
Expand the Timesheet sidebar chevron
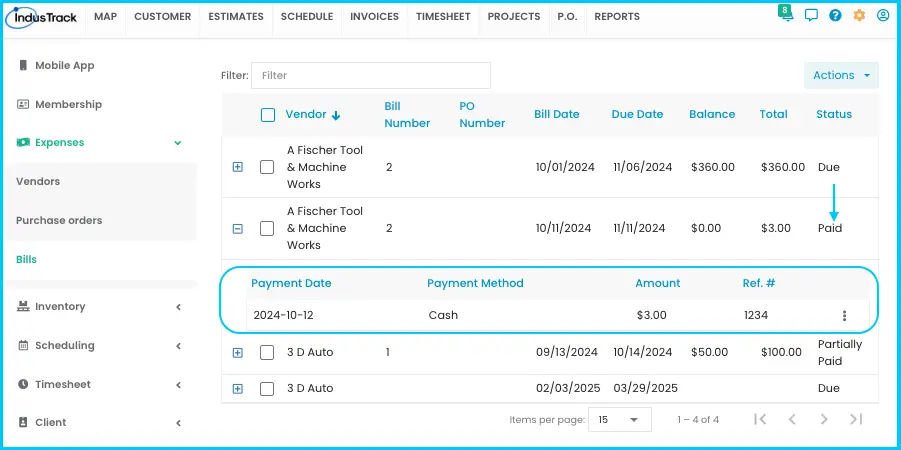[178, 384]
